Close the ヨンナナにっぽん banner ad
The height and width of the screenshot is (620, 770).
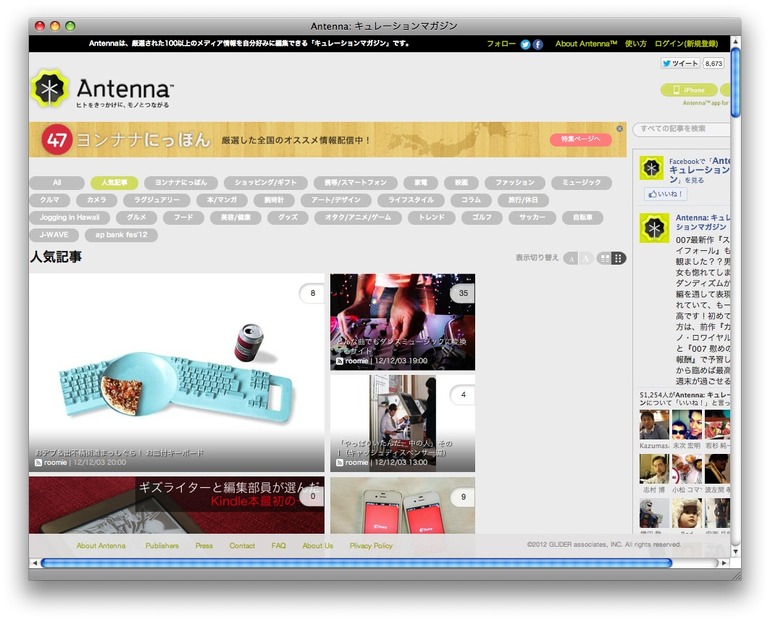pos(619,129)
